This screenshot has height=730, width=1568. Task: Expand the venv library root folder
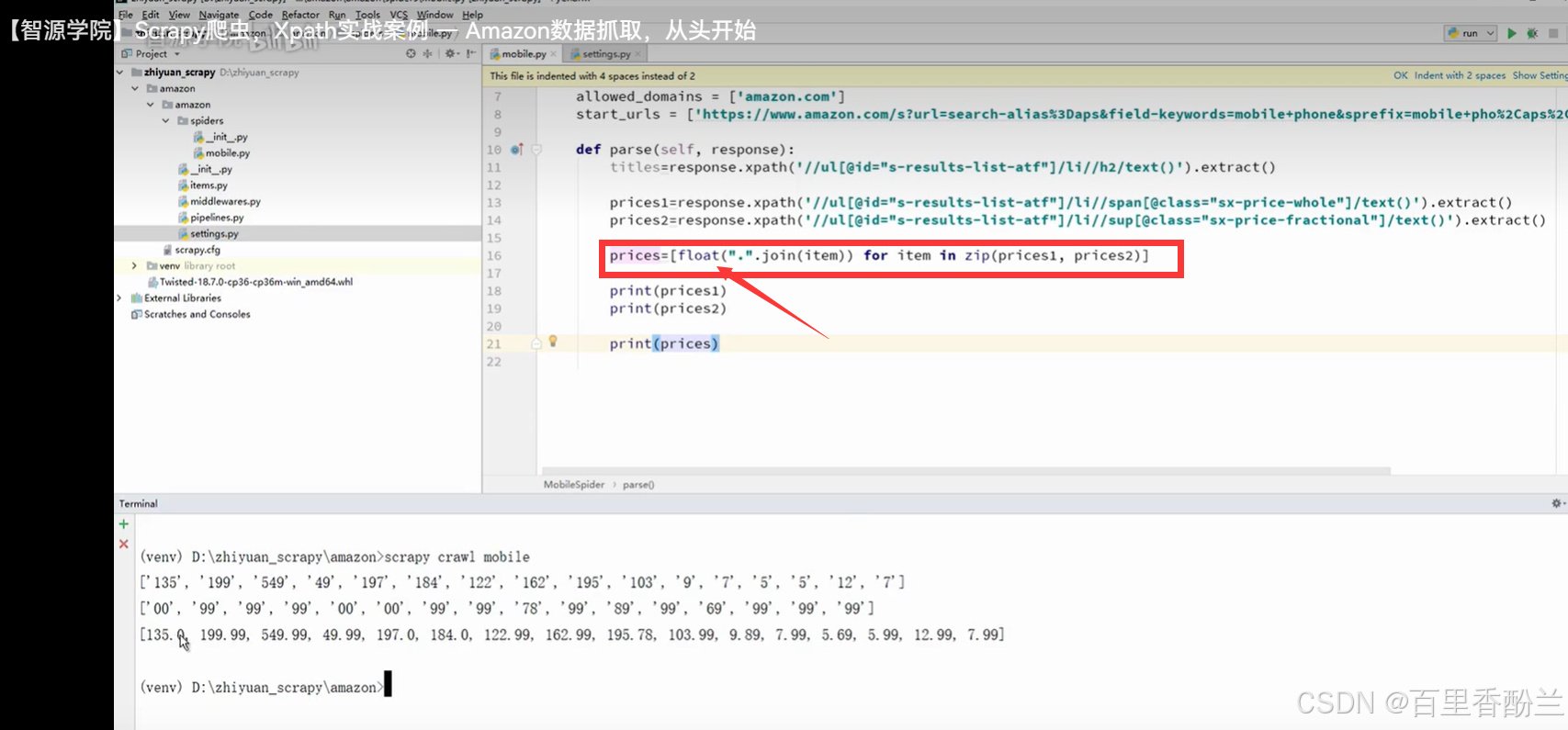(135, 265)
